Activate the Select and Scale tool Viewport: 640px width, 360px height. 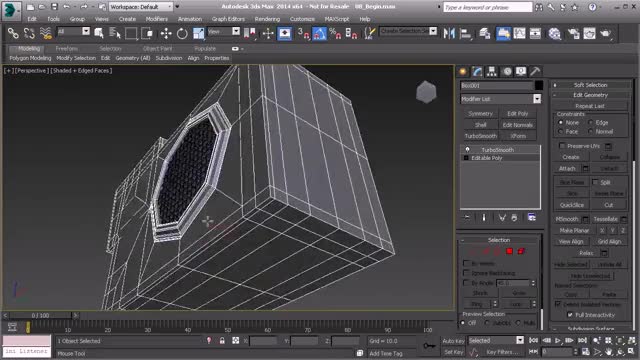tap(198, 33)
